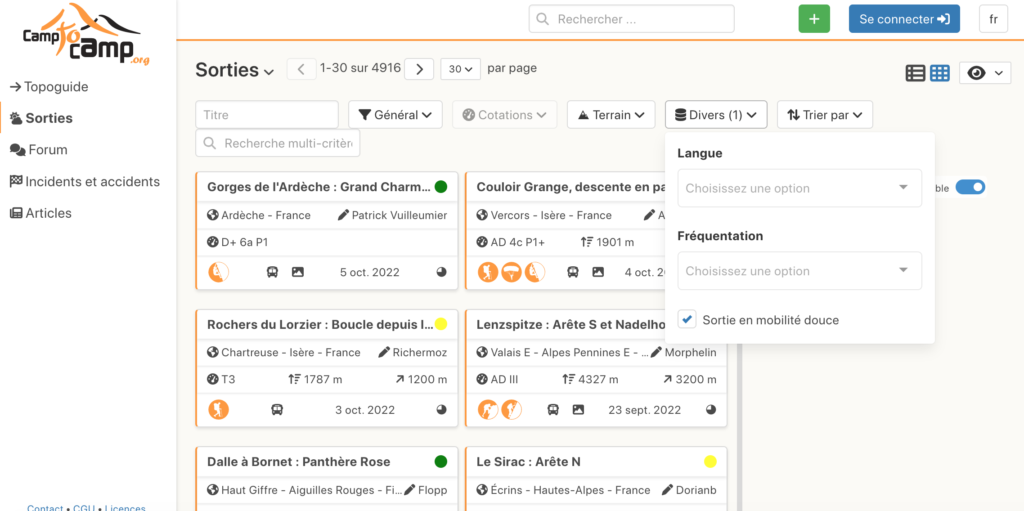
Task: Click mountaineering icon on Lenzspitze card
Action: pyautogui.click(x=487, y=410)
